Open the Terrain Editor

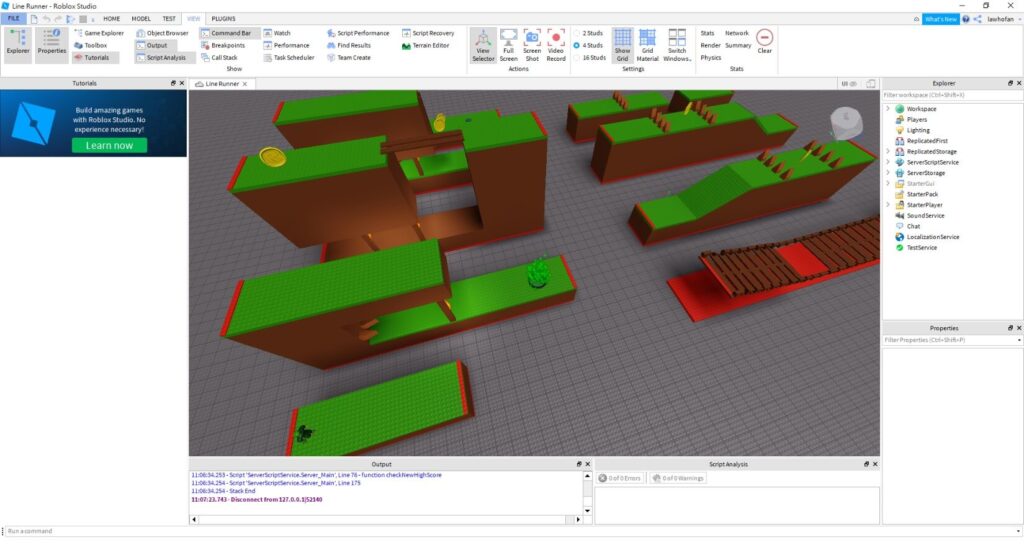pyautogui.click(x=425, y=45)
